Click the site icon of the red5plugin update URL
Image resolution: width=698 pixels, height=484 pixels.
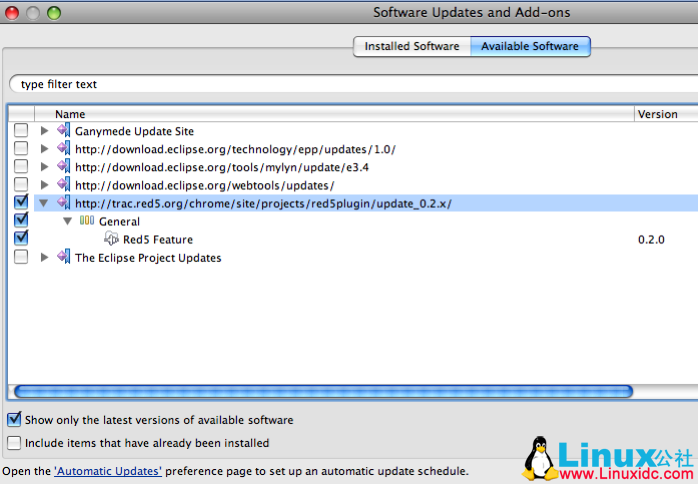(x=64, y=203)
